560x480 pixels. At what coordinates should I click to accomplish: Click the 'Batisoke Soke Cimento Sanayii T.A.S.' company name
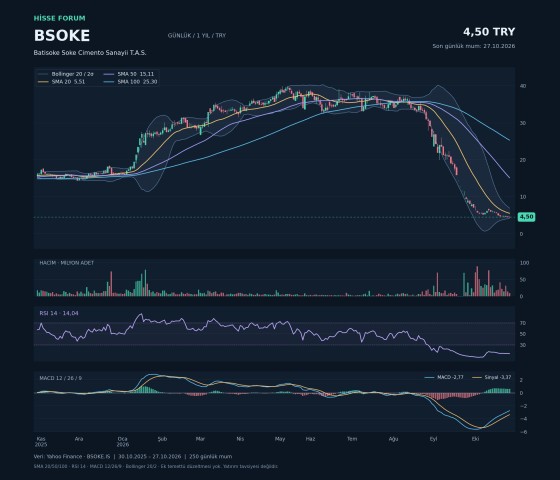[90, 52]
